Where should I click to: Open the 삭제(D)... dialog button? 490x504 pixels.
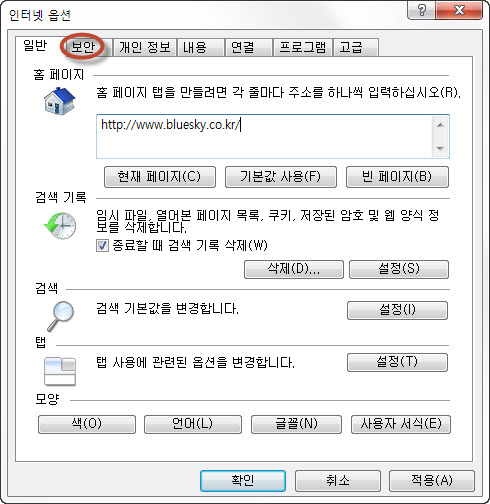point(294,269)
